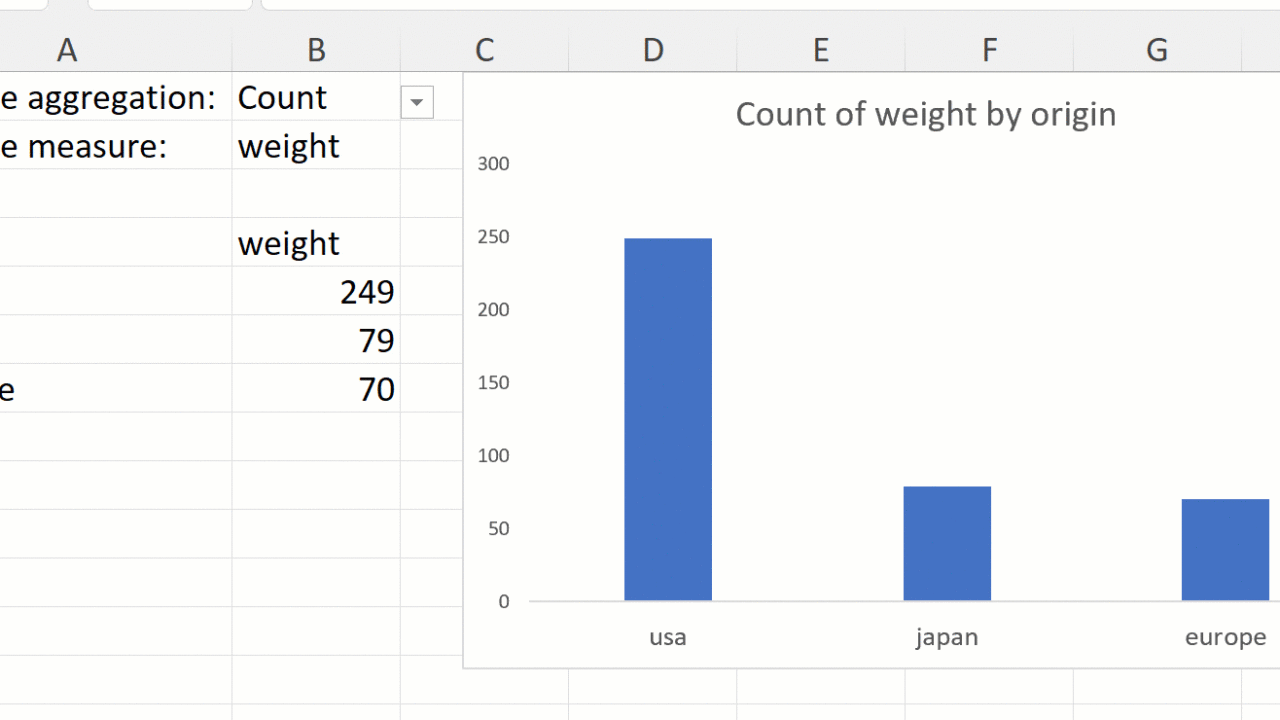Select the cell showing 79
The height and width of the screenshot is (720, 1280).
pyautogui.click(x=316, y=341)
